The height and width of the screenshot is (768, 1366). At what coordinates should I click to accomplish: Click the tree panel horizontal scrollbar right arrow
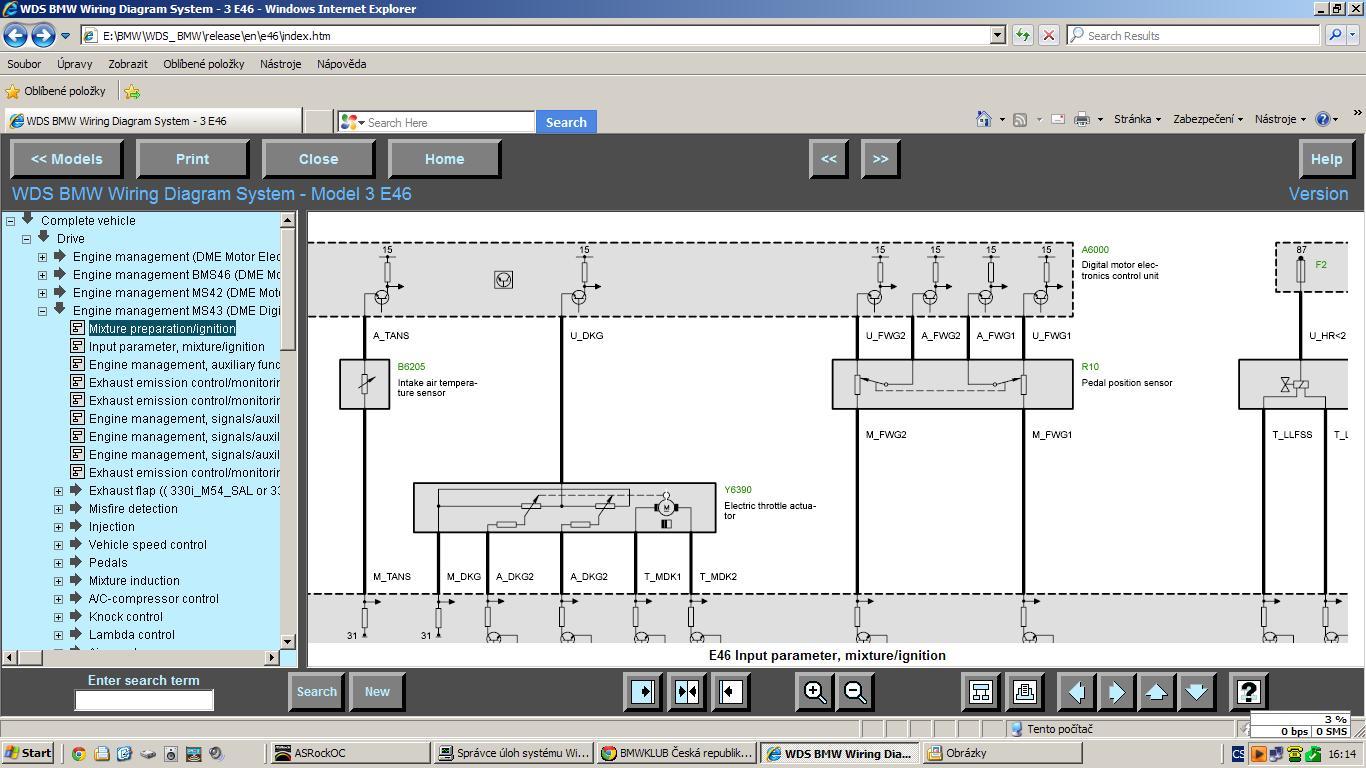pos(272,657)
